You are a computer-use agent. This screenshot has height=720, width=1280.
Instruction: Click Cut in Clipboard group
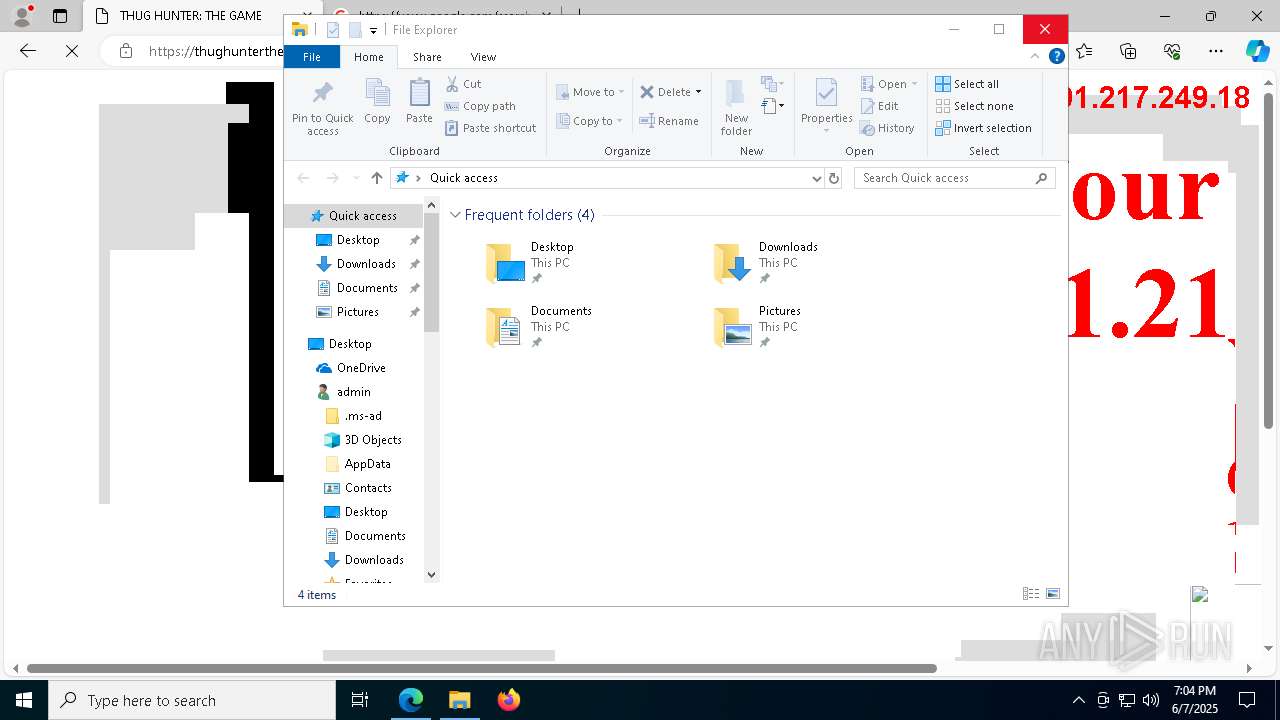point(463,84)
